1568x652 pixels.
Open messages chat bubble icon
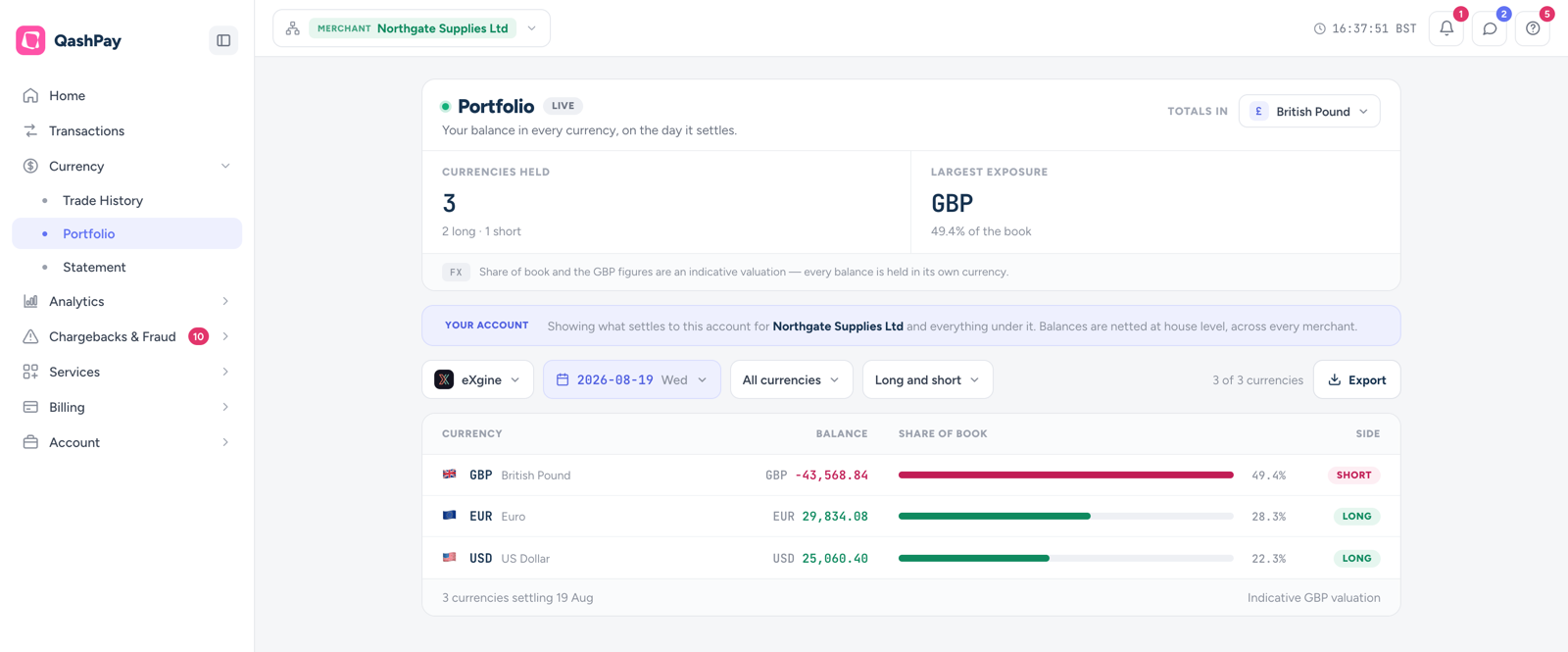click(x=1490, y=28)
